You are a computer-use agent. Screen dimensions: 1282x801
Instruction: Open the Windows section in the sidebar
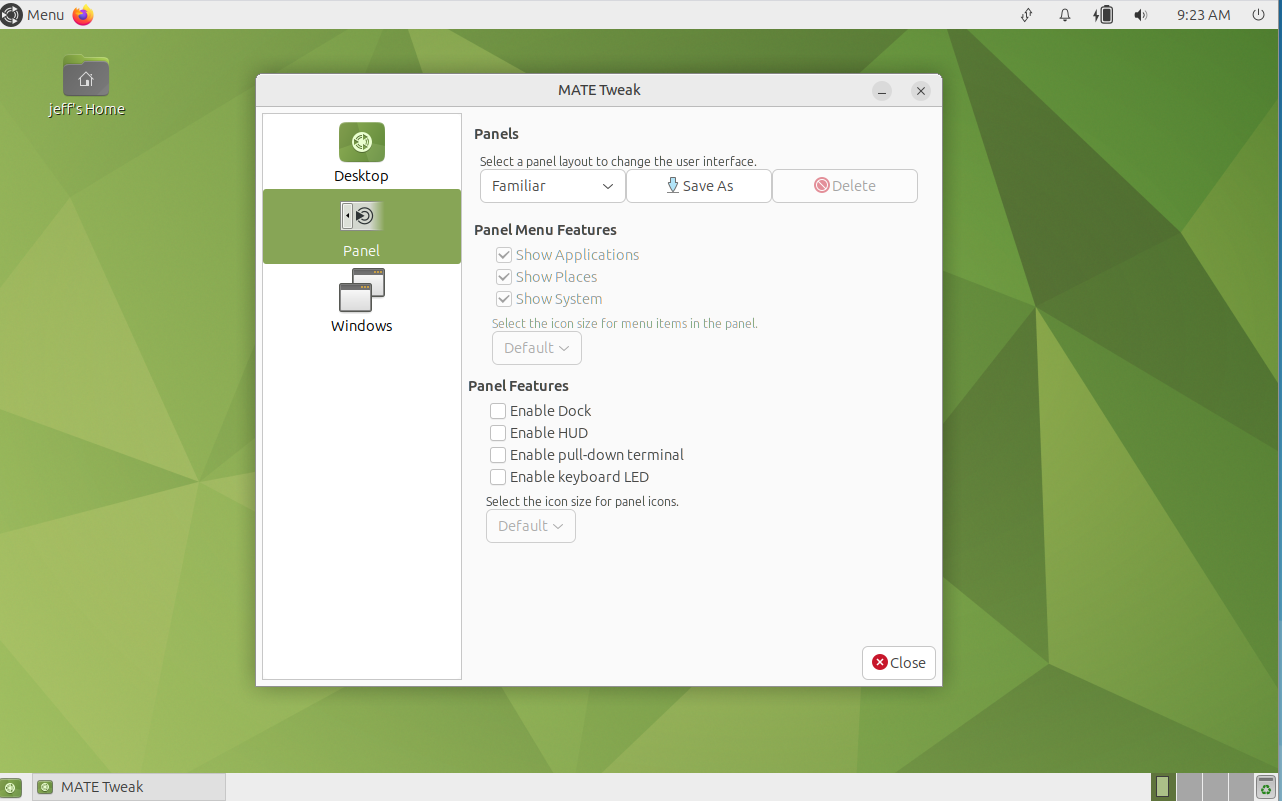pos(361,301)
